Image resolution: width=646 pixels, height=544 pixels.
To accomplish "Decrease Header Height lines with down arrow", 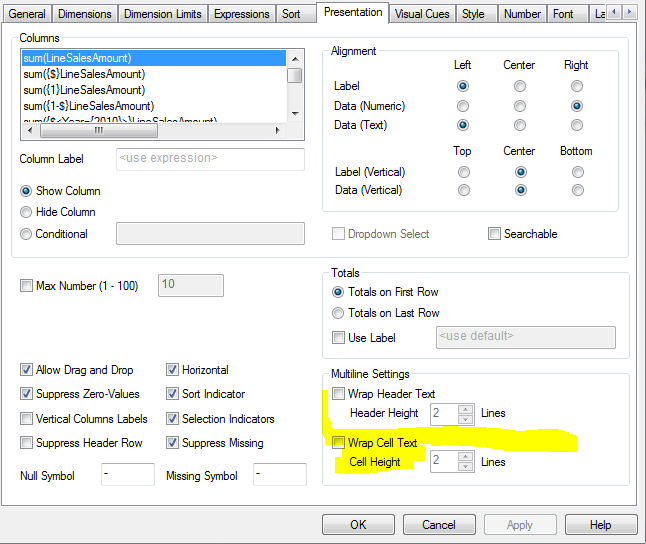I will pyautogui.click(x=466, y=420).
